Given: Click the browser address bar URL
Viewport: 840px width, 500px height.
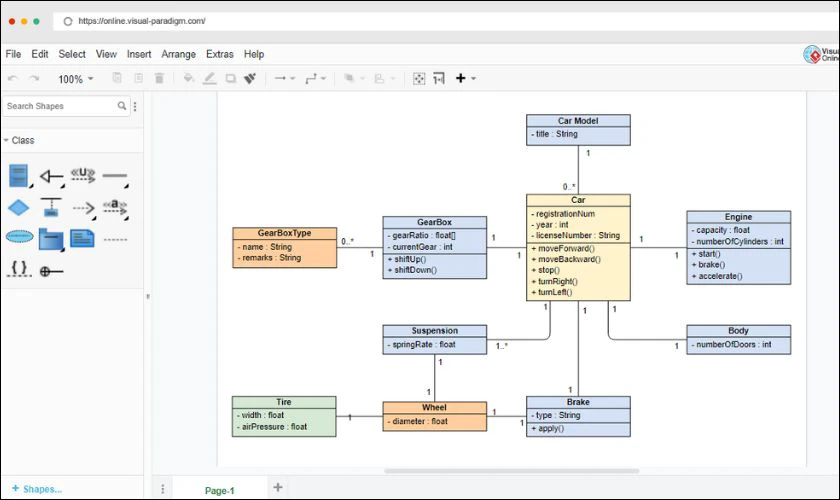Looking at the screenshot, I should [142, 21].
